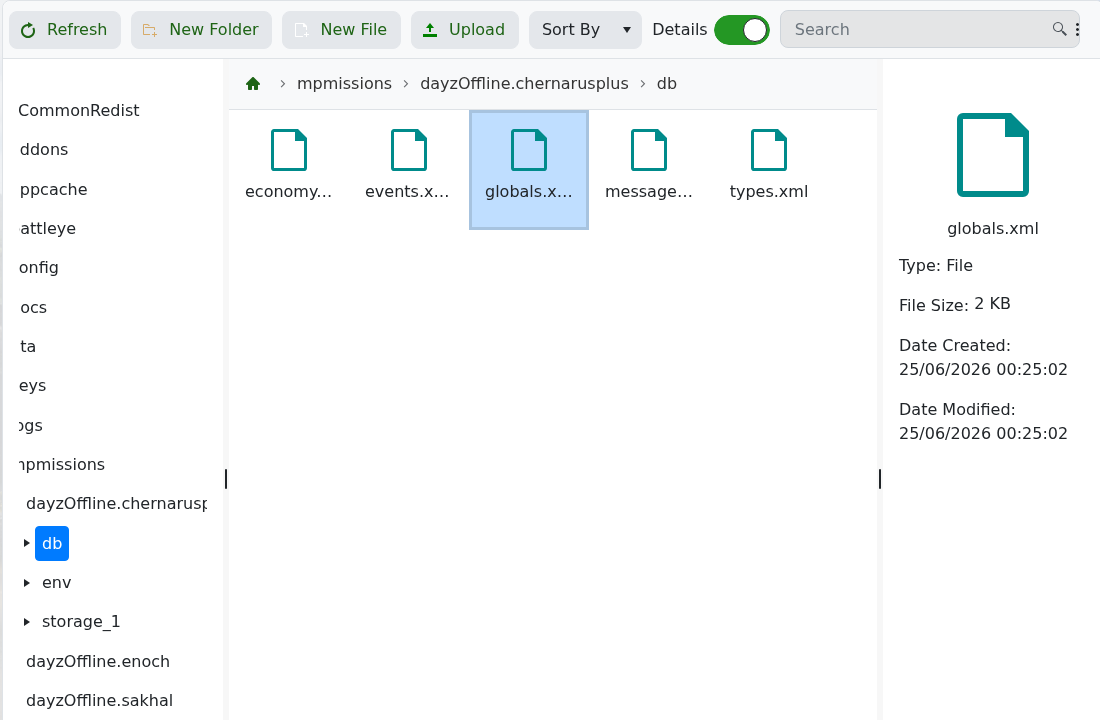Click the events.x... file name label
This screenshot has height=720, width=1100.
pos(407,192)
